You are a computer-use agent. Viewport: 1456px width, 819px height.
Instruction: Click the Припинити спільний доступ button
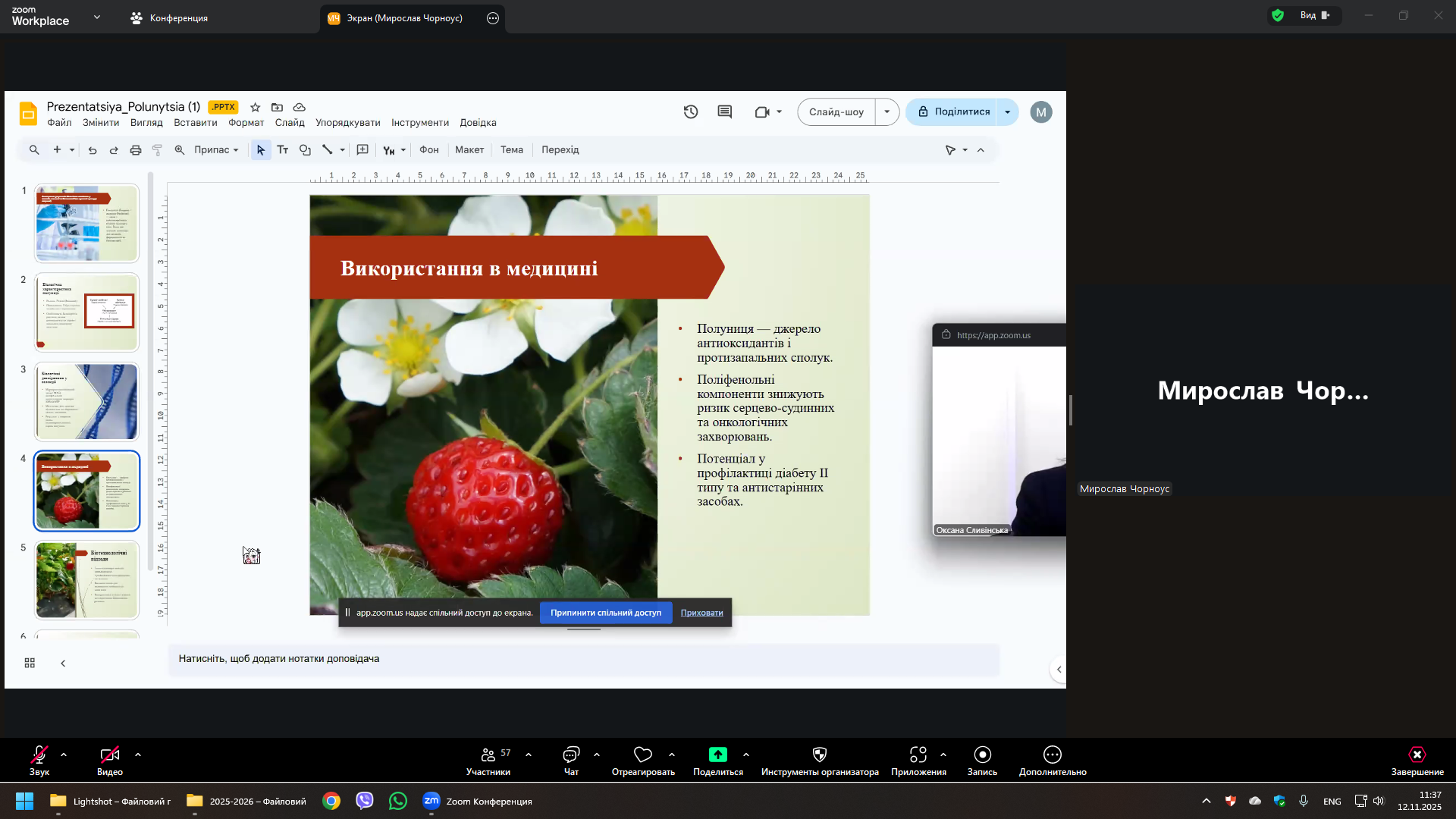[605, 613]
